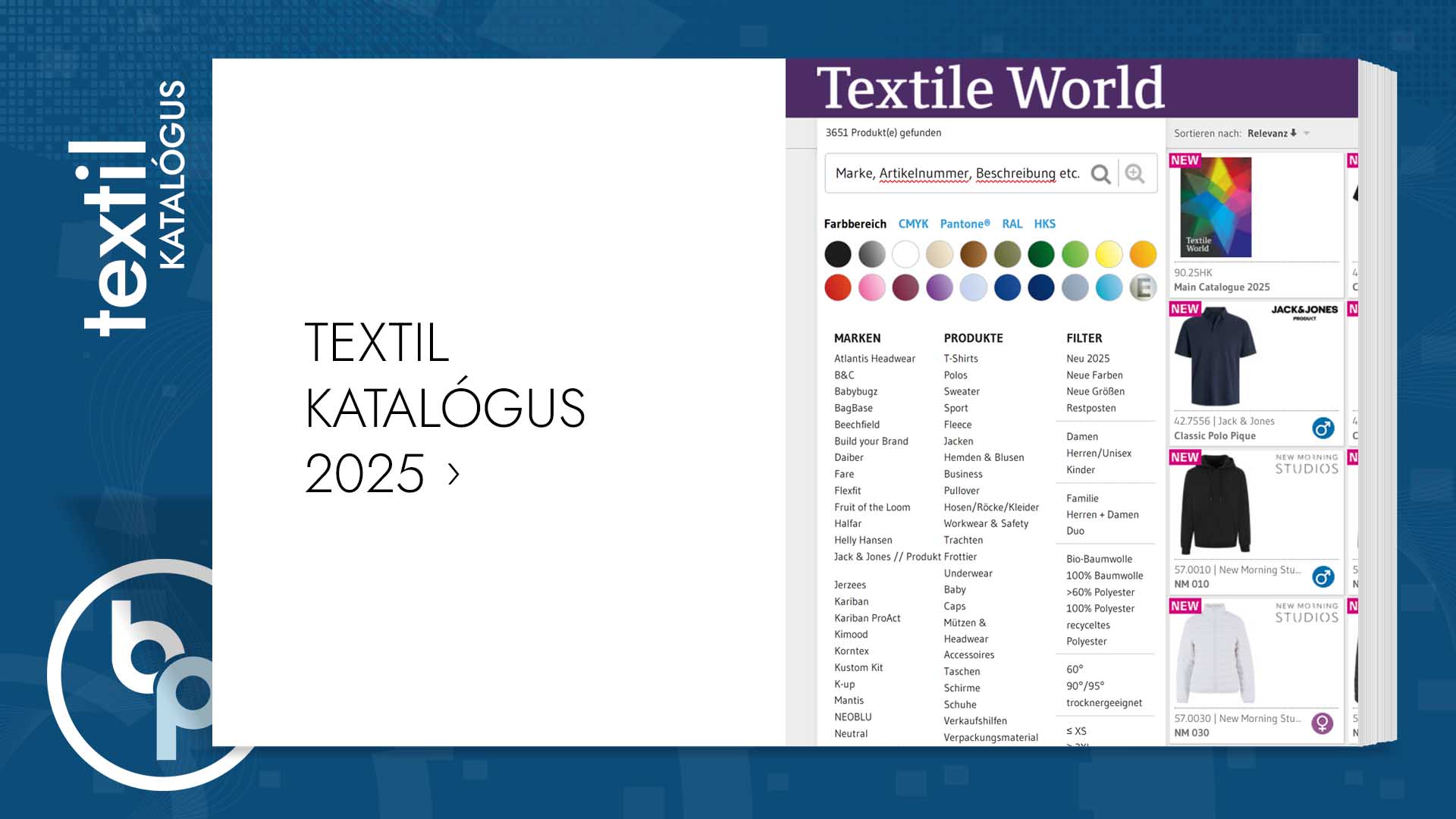Pick the burgundy color swatch

pyautogui.click(x=905, y=287)
